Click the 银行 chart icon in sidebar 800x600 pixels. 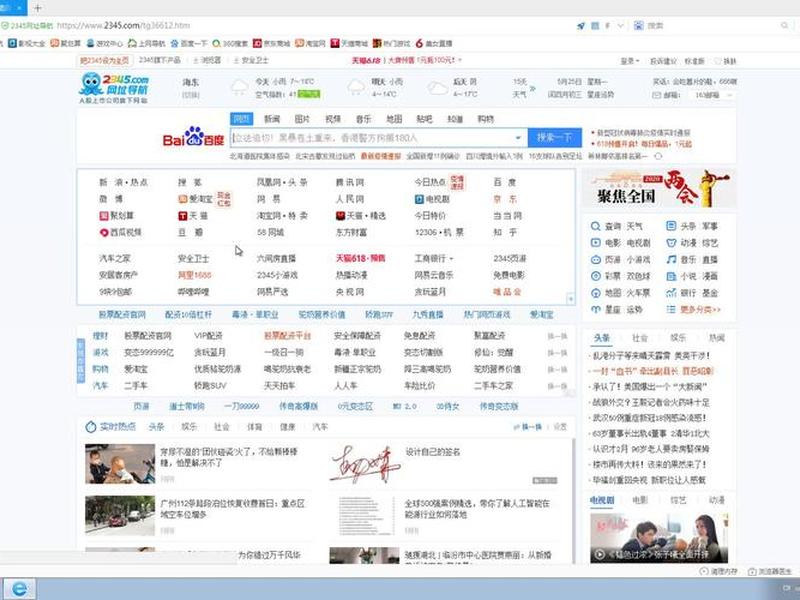point(671,293)
